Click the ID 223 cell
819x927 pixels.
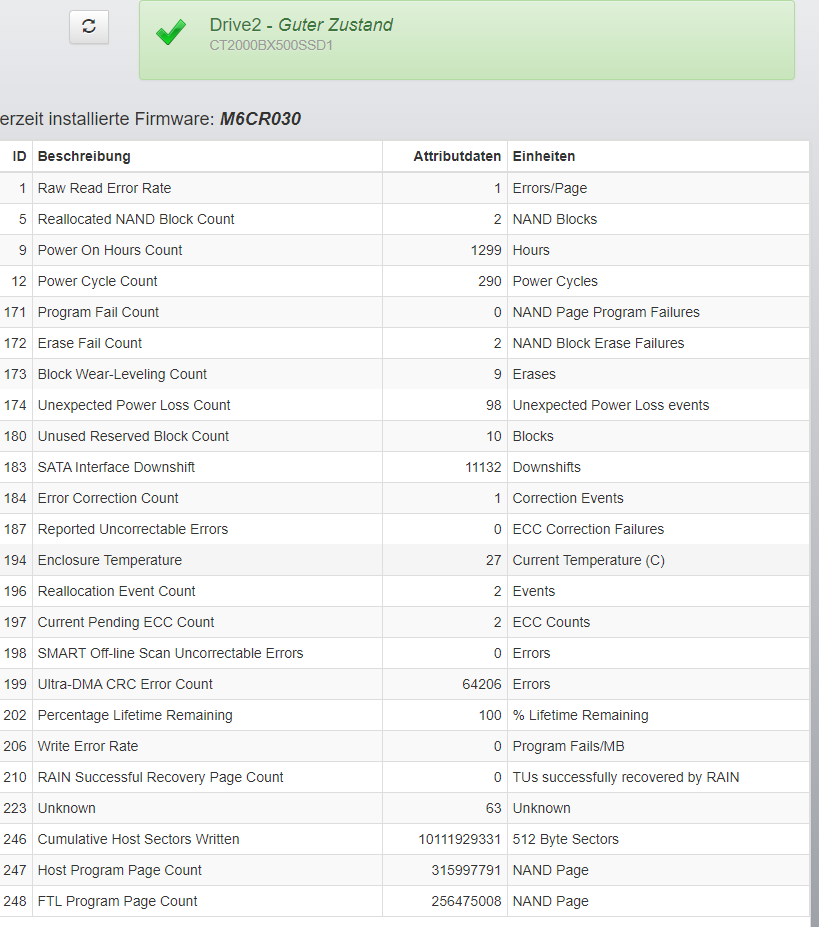coord(15,808)
